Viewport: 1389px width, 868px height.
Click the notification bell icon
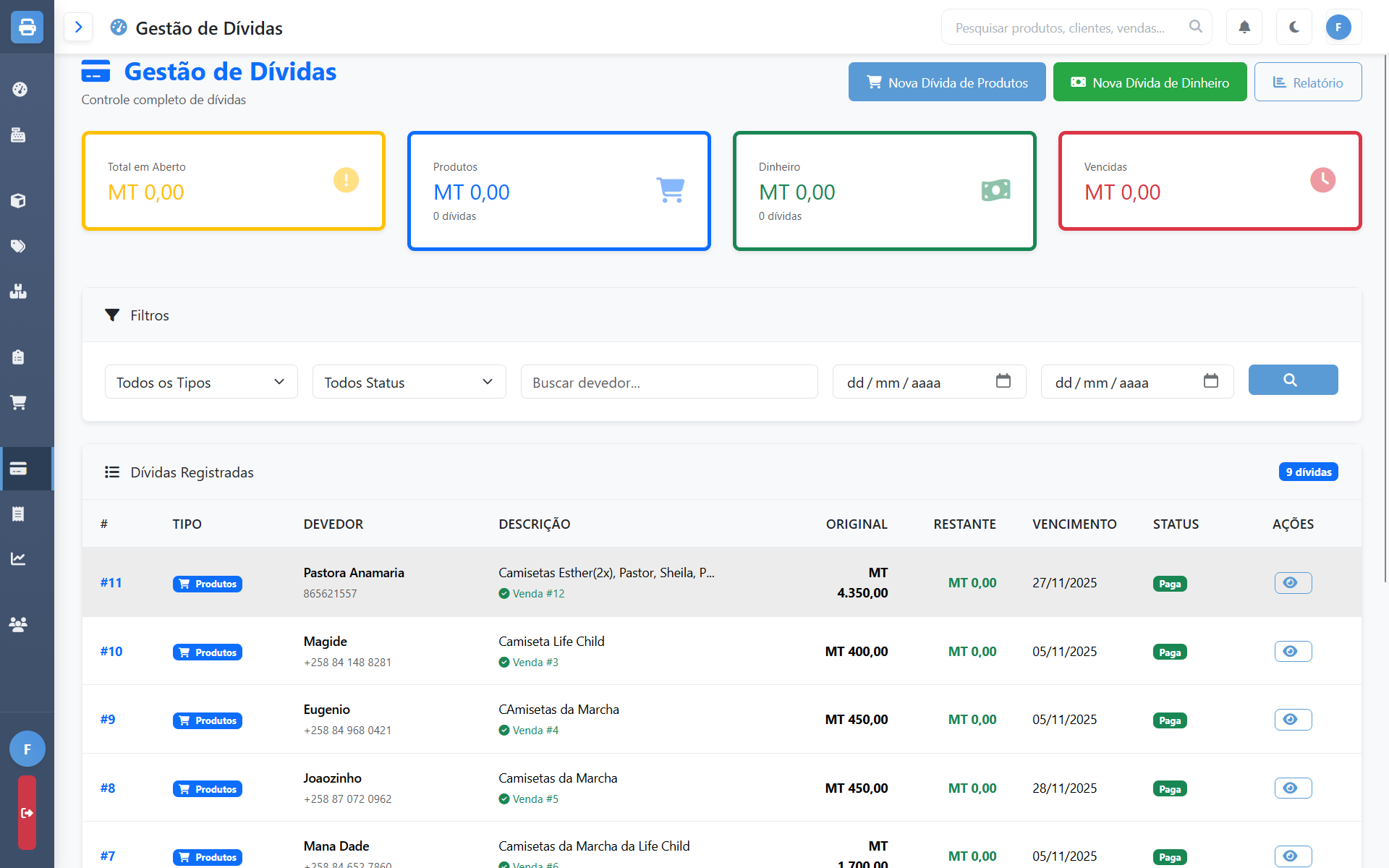click(x=1244, y=27)
